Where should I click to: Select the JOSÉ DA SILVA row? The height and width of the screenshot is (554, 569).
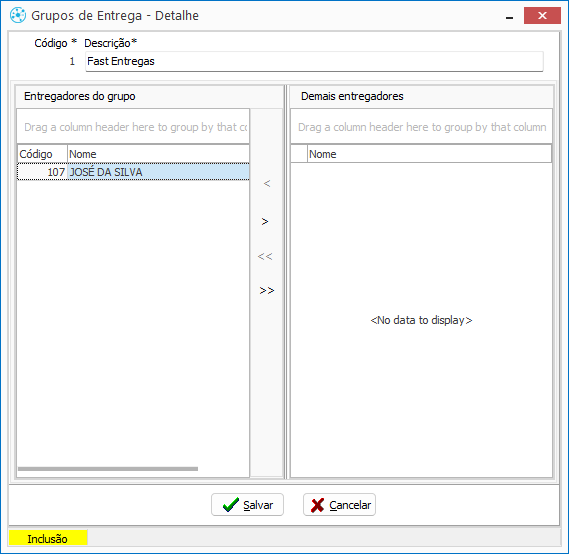(133, 172)
